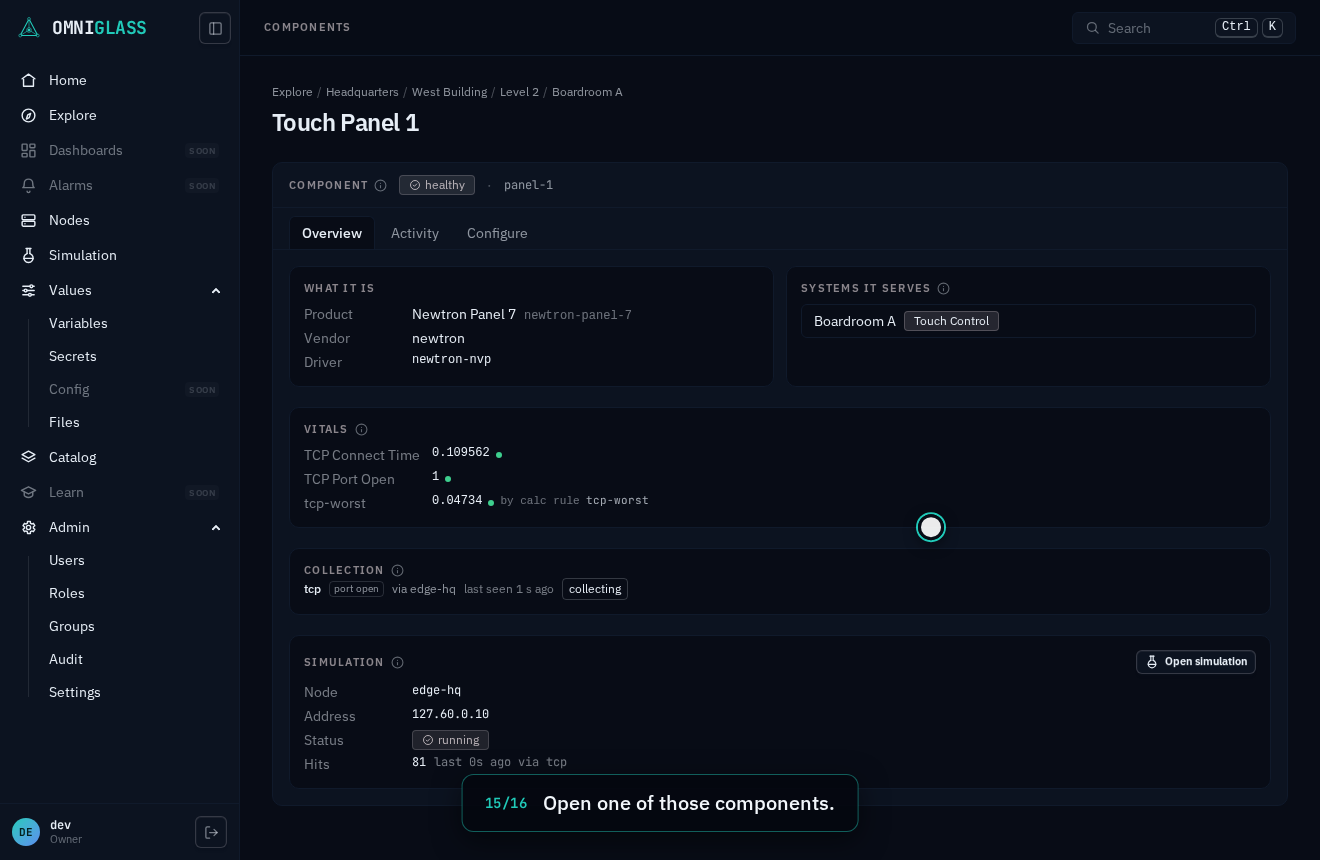Show info for Systems It Serves

click(943, 289)
